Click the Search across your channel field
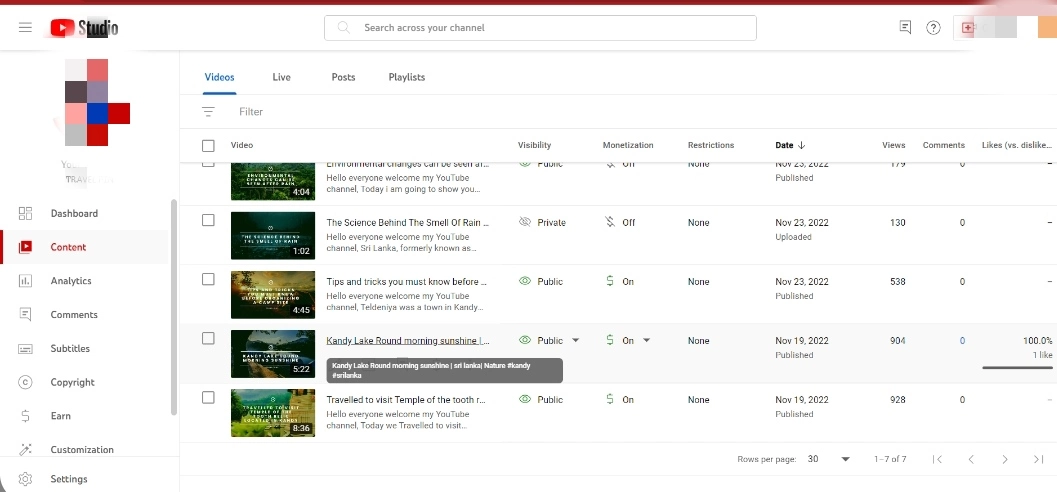This screenshot has height=492, width=1057. click(540, 28)
